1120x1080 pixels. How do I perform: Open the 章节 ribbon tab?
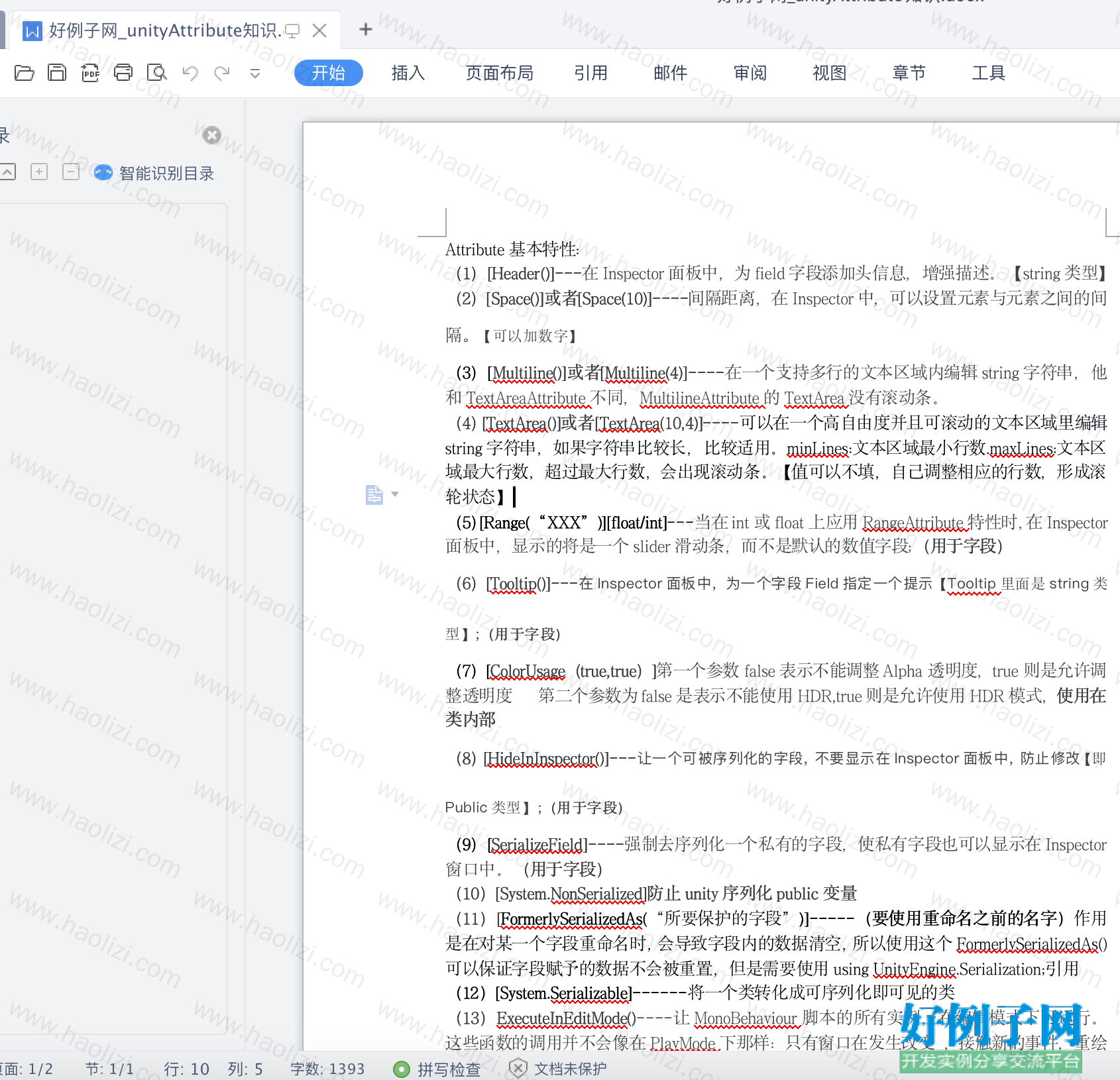[x=909, y=73]
